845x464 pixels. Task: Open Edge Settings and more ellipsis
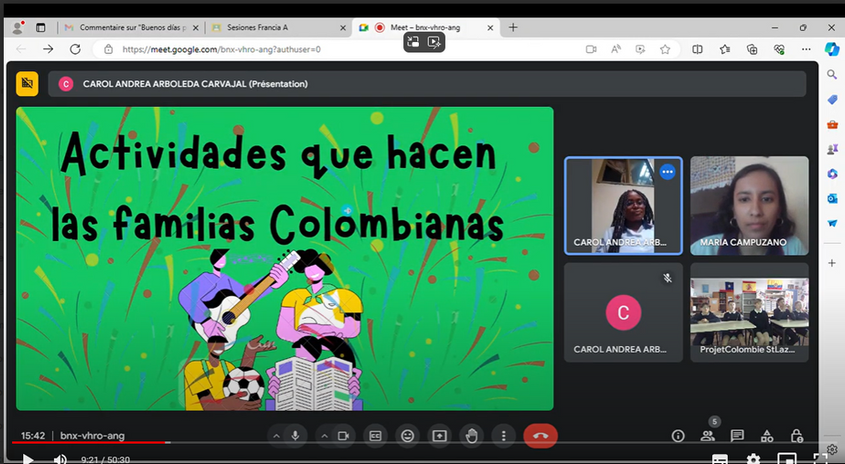pyautogui.click(x=806, y=49)
